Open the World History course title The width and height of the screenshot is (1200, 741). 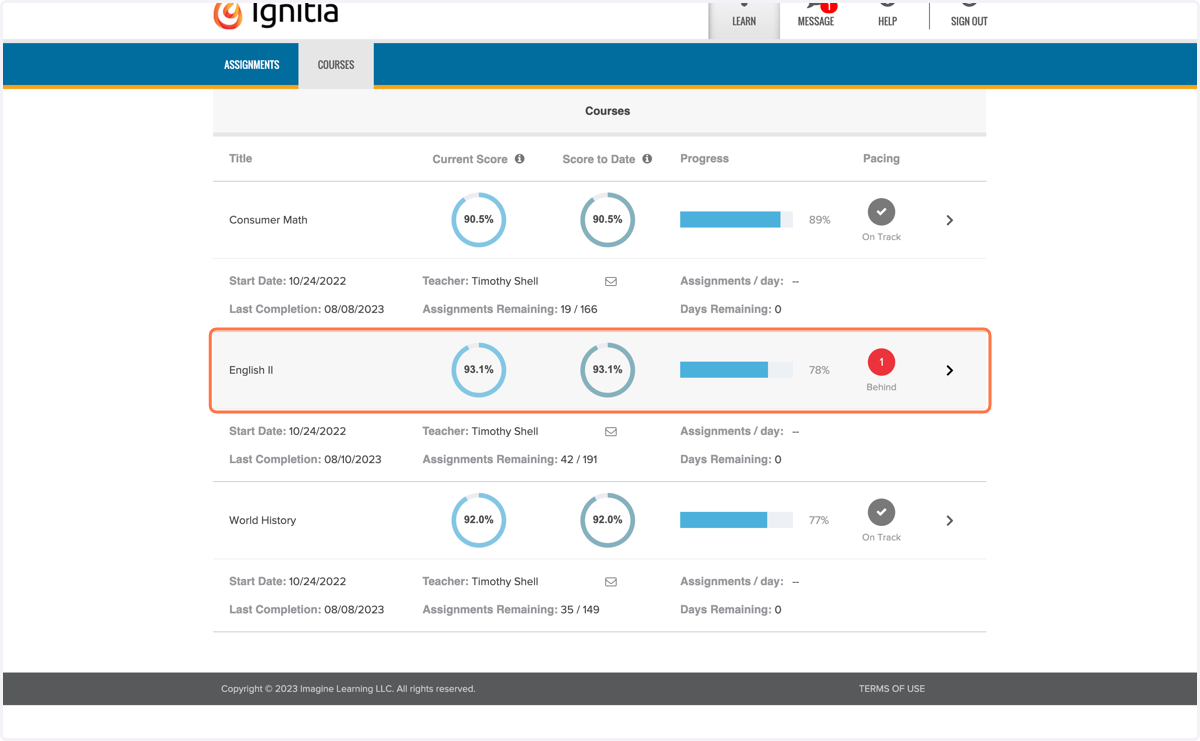point(262,520)
